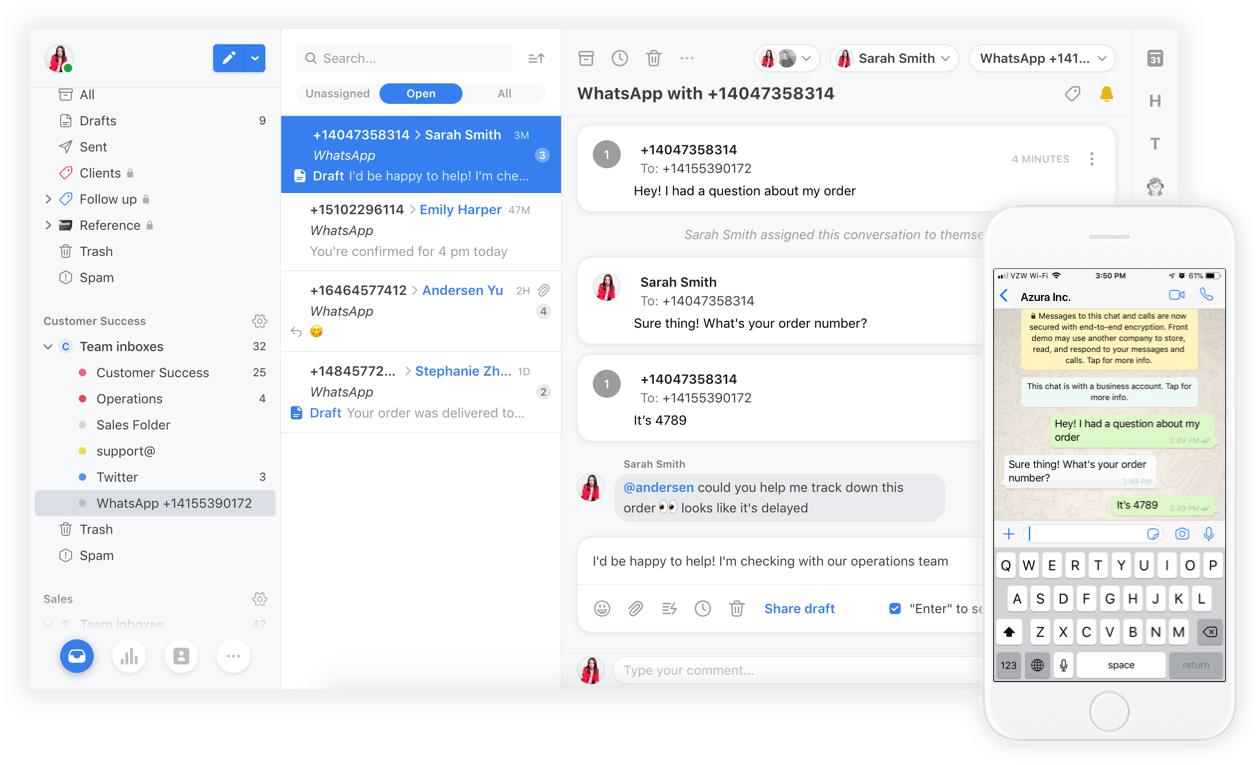
Task: Uncheck the Enter to send checkbox
Action: [x=894, y=608]
